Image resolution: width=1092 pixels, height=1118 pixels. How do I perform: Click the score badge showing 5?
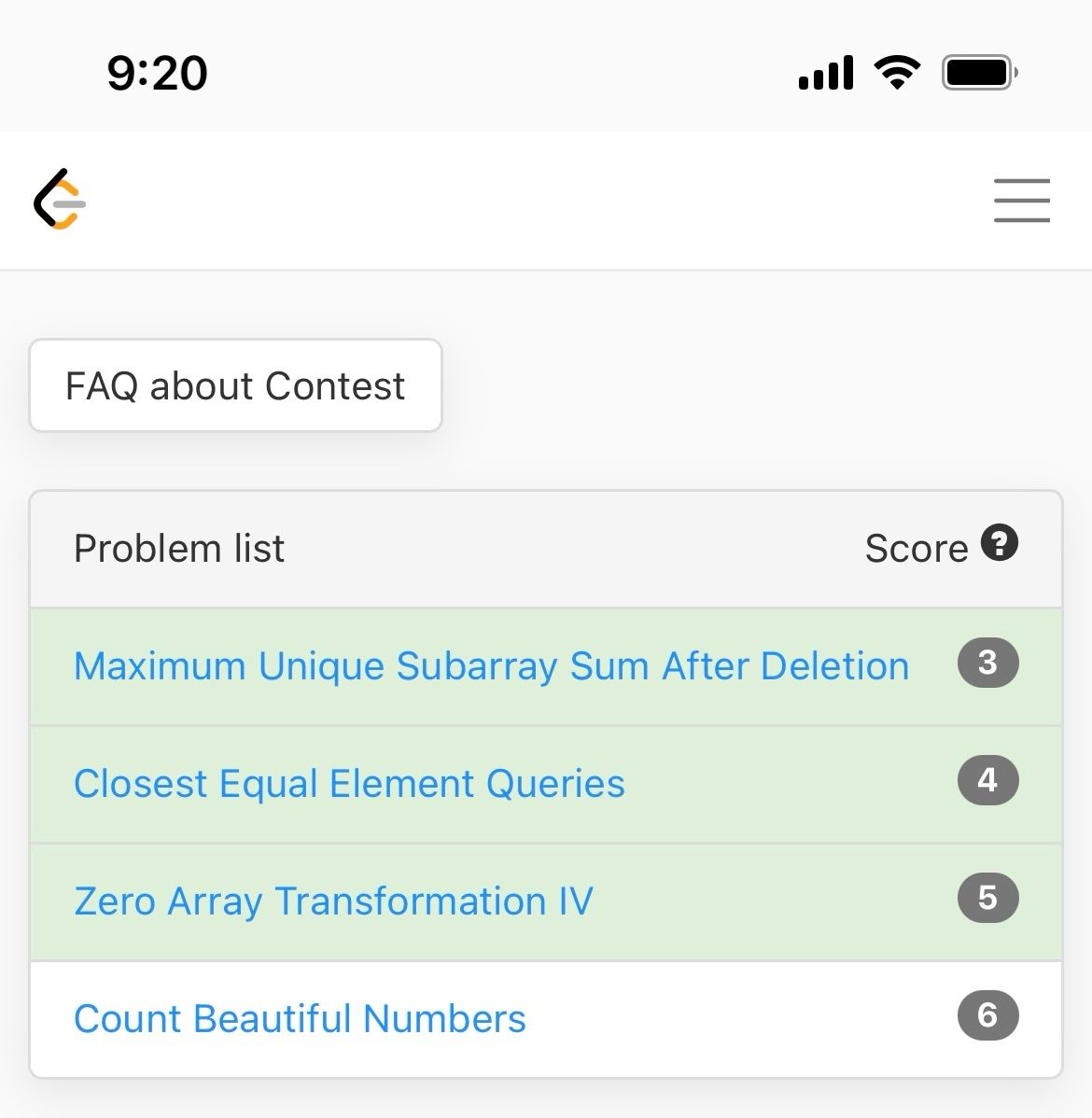(987, 898)
